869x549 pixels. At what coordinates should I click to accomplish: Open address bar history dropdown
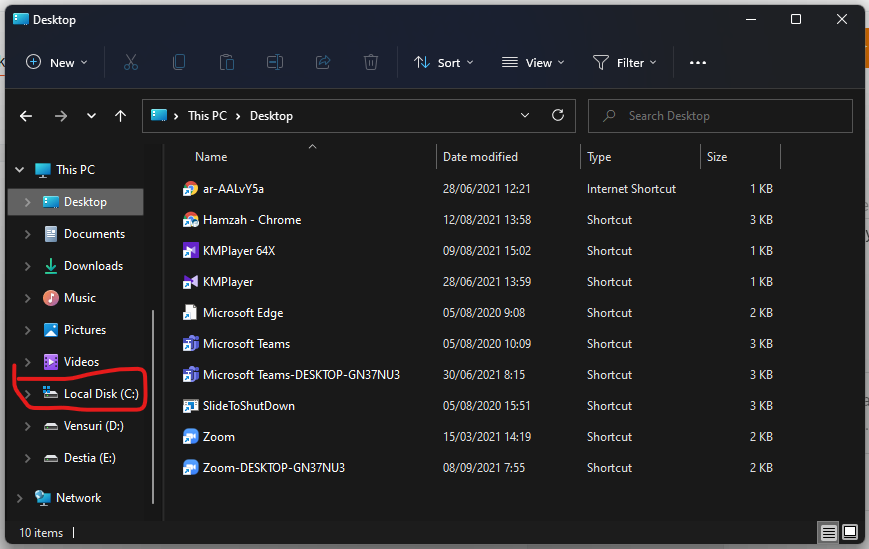coord(525,115)
